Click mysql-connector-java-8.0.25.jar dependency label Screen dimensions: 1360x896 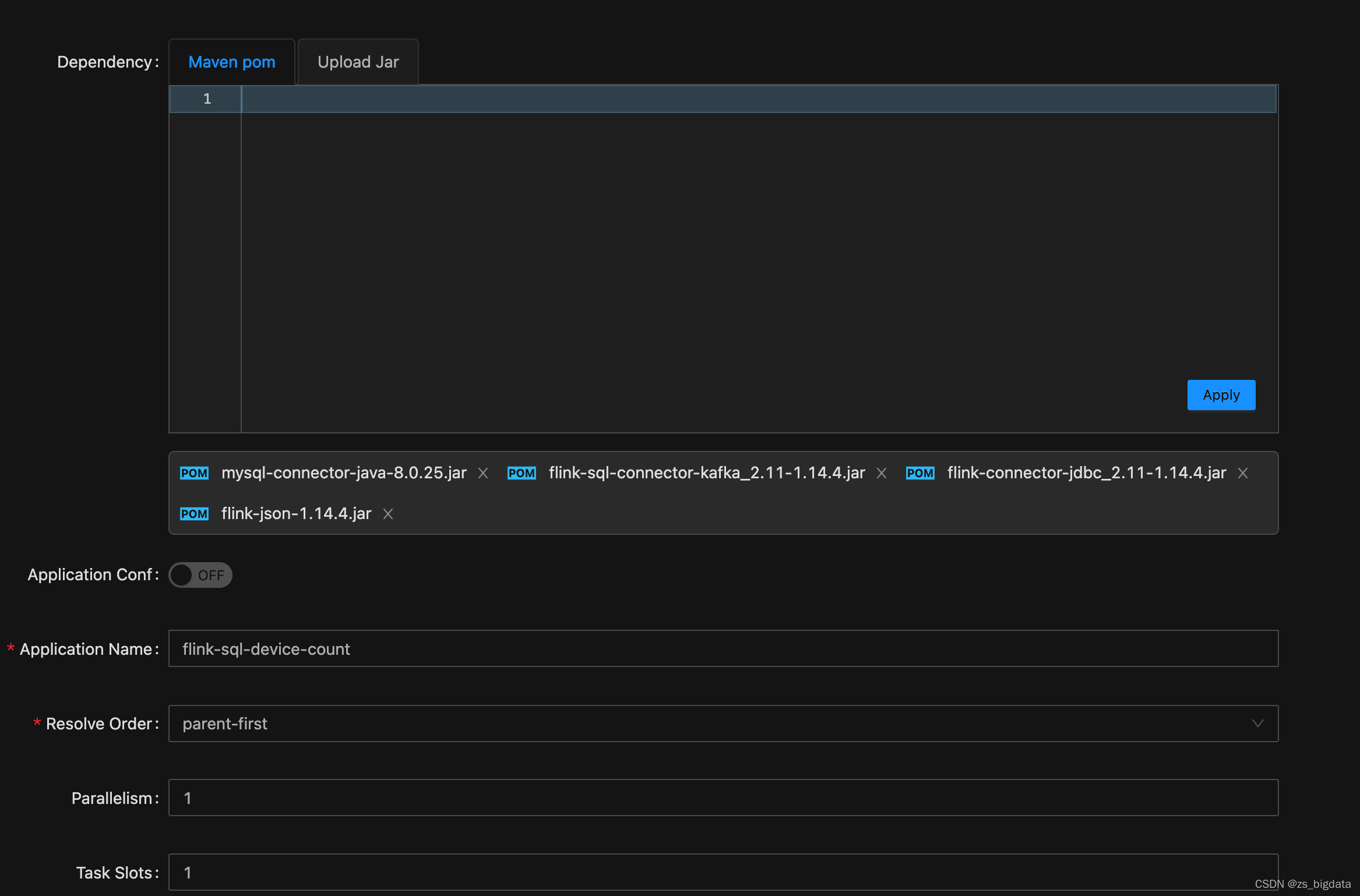pyautogui.click(x=344, y=473)
